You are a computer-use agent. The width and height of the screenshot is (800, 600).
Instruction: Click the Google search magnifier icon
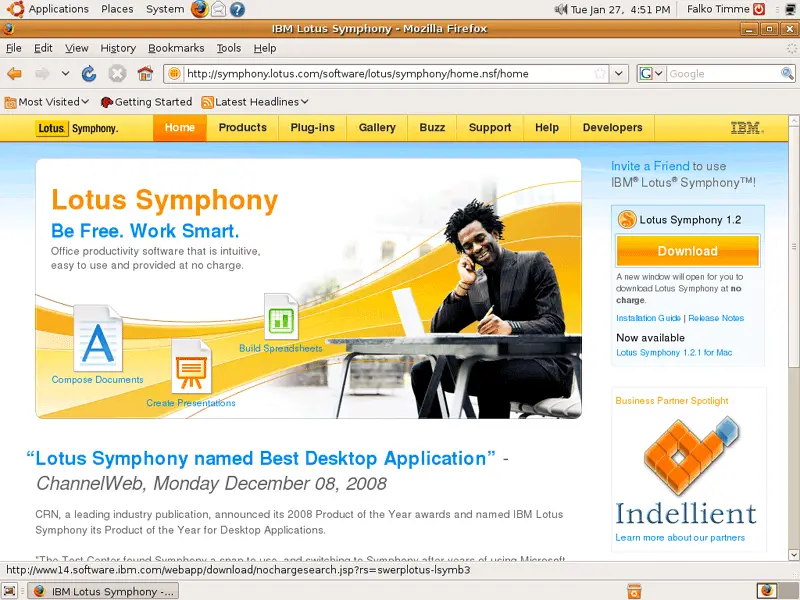787,73
